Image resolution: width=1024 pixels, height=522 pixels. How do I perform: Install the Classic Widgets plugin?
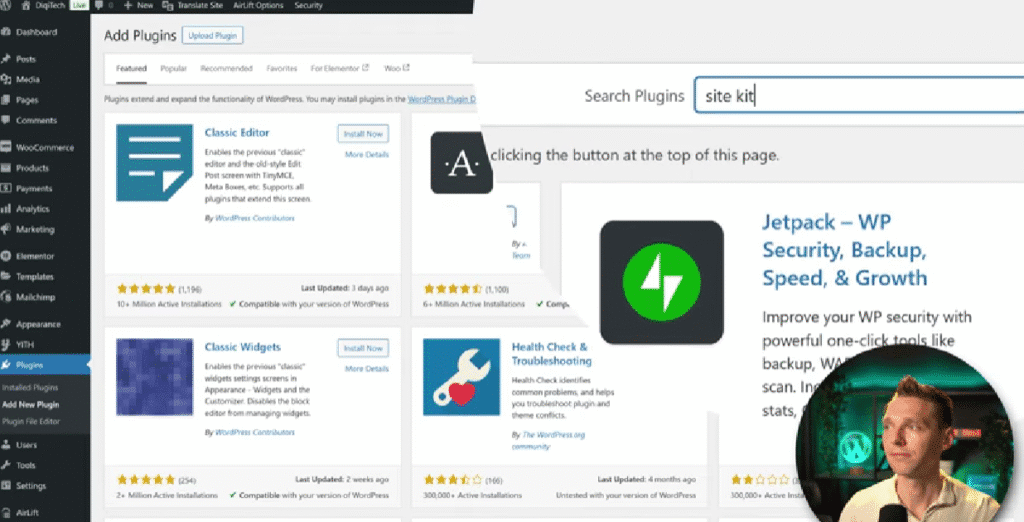(363, 348)
